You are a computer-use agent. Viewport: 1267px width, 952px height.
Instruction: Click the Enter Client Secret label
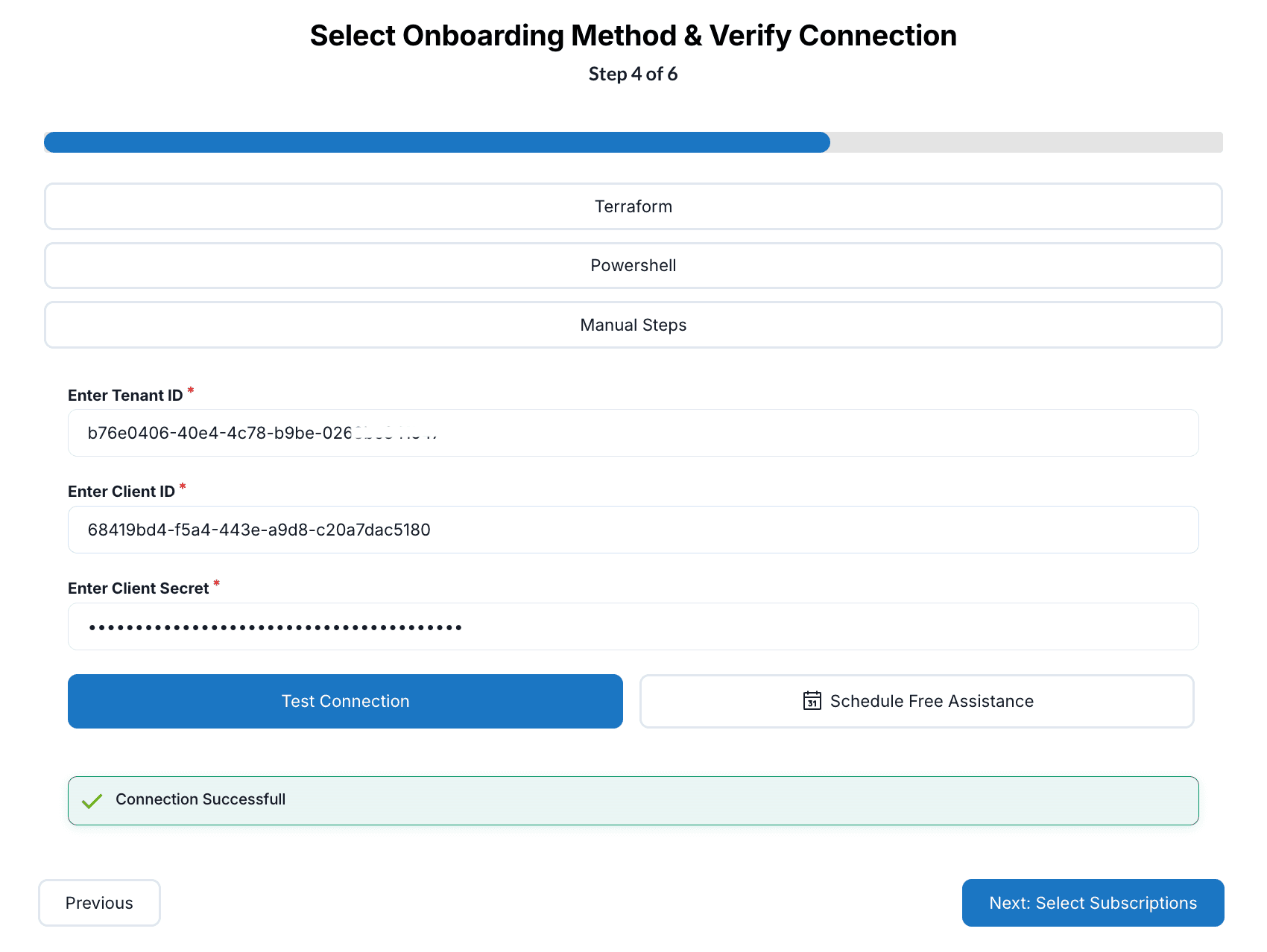138,588
